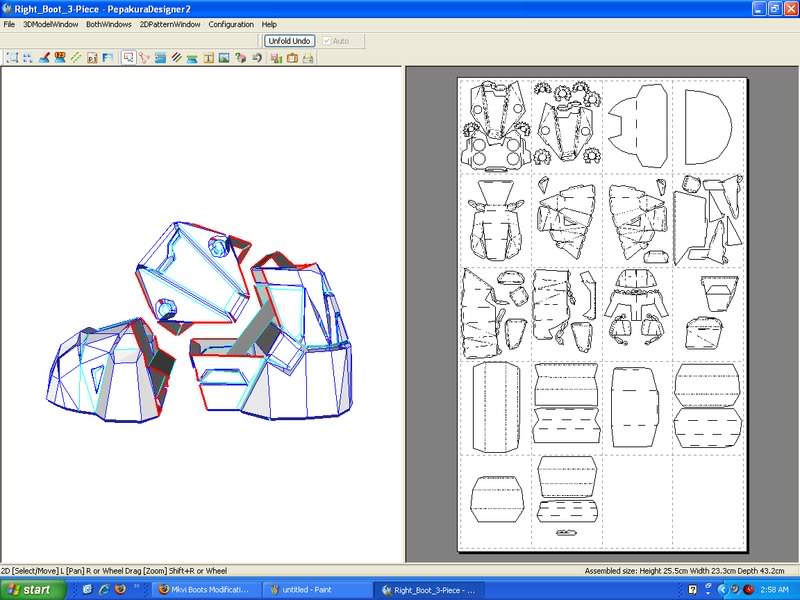The height and width of the screenshot is (600, 800).
Task: Click the orange 123 numbering toolbar icon
Action: [60, 58]
